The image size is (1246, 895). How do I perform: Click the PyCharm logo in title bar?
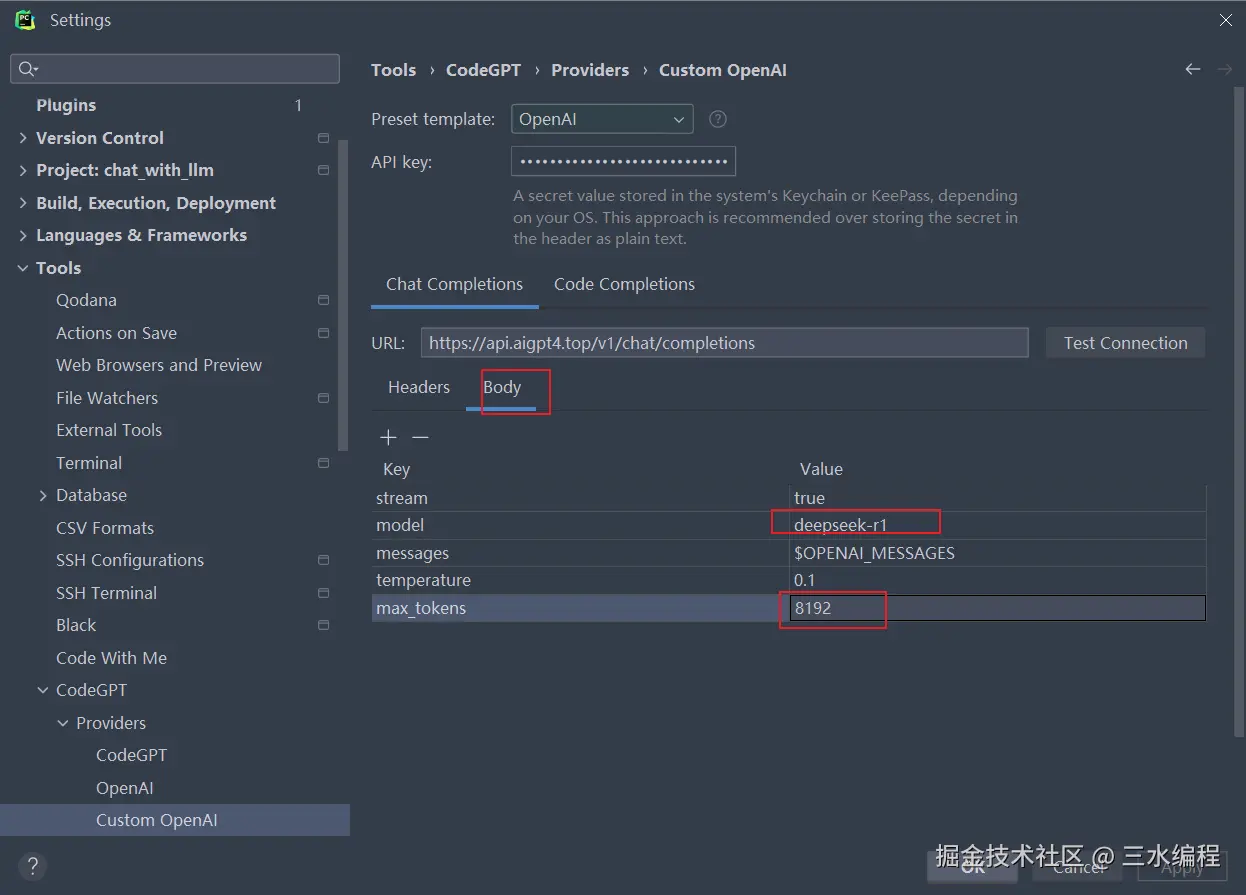(25, 19)
